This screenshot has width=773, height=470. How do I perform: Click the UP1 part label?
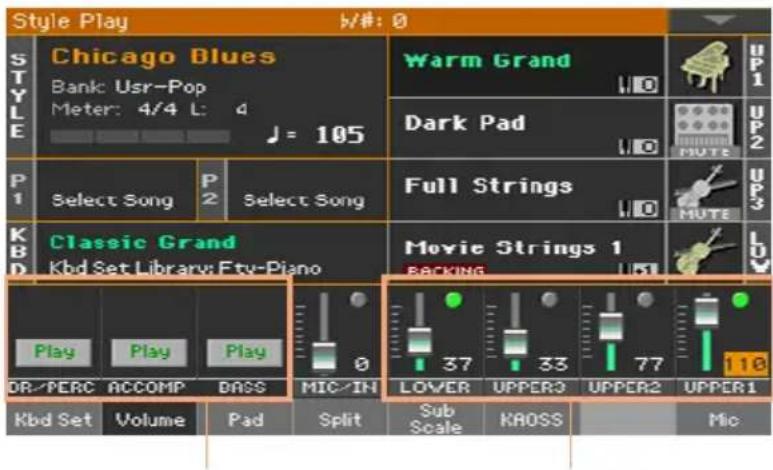(757, 67)
